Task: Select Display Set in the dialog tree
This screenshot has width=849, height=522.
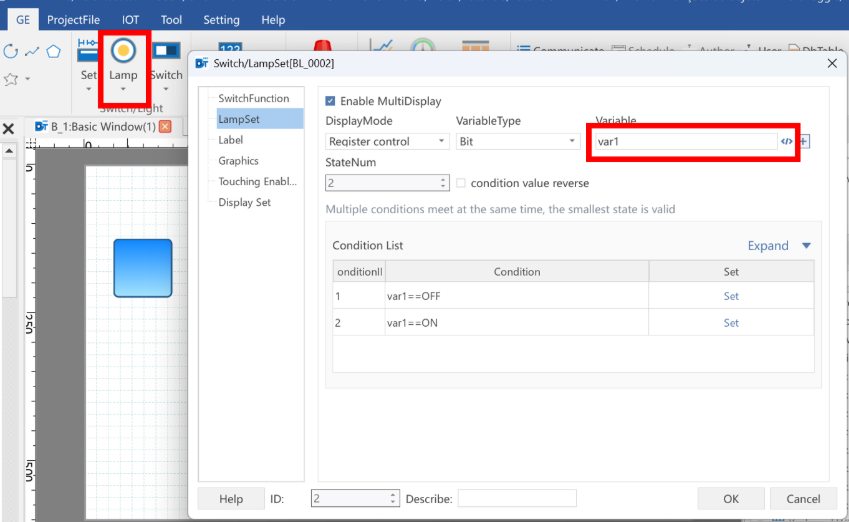Action: [244, 202]
